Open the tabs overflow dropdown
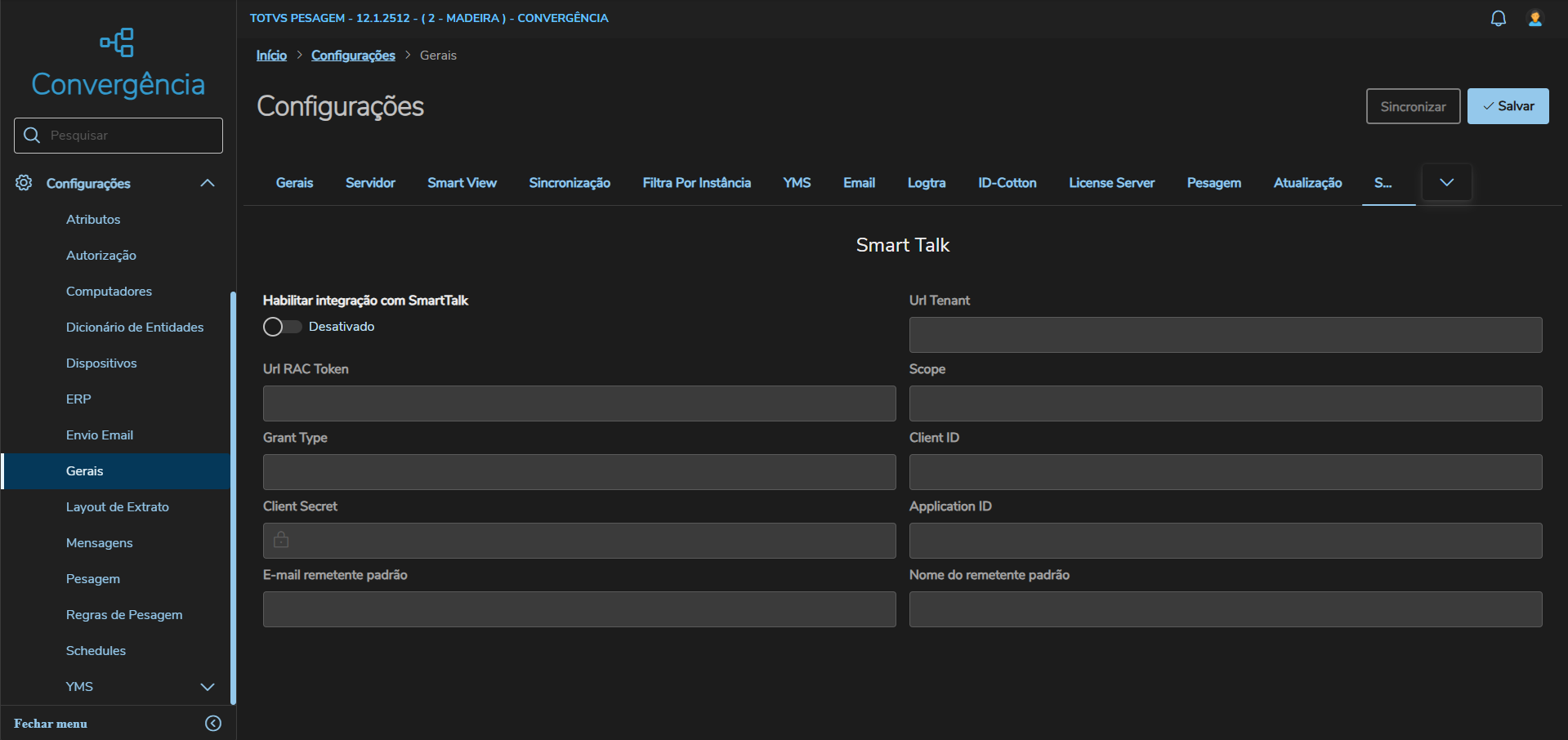 [1446, 182]
